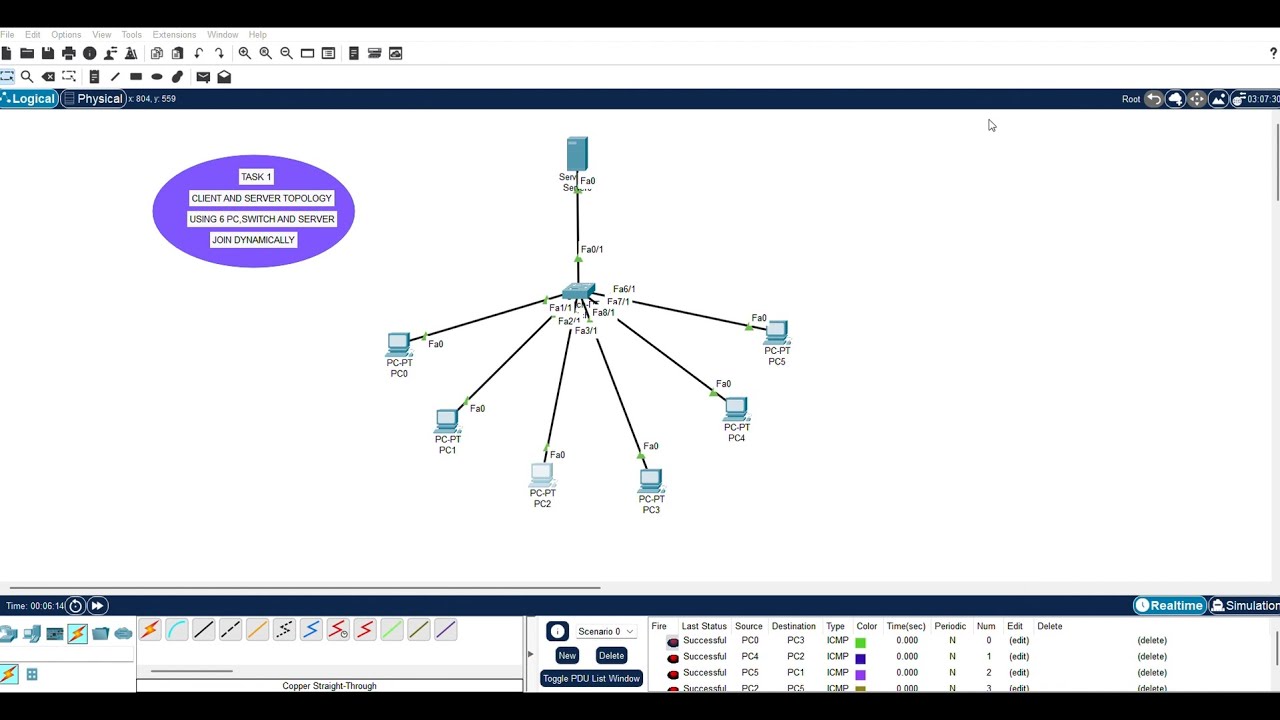The width and height of the screenshot is (1280, 720).
Task: Click purple color swatch in PC5 row
Action: pyautogui.click(x=860, y=674)
